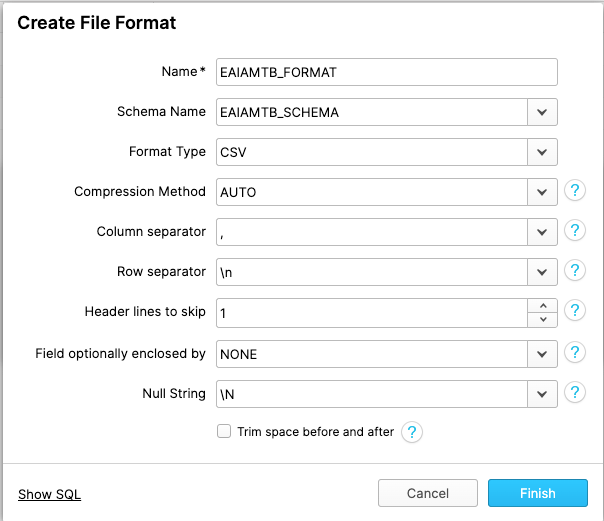Open help for Row separator
Screen dimensions: 604x521
[575, 271]
